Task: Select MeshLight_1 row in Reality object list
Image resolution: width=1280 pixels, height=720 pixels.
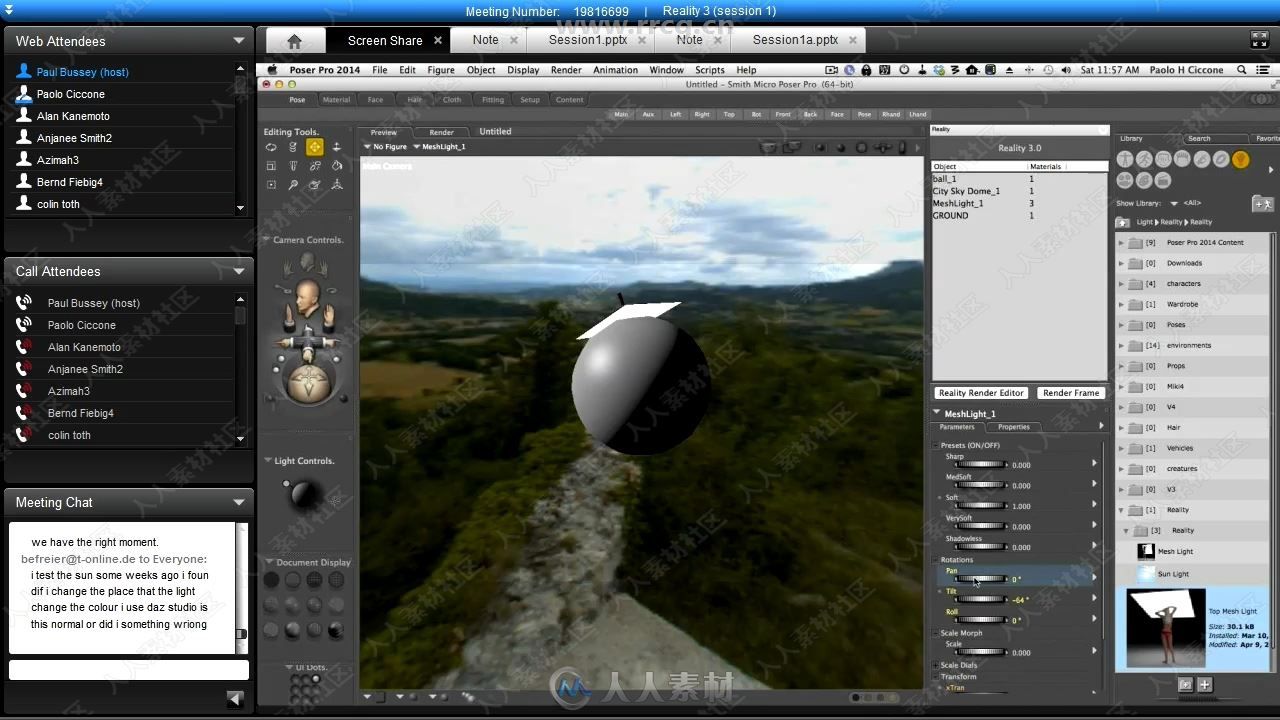Action: (x=1019, y=203)
